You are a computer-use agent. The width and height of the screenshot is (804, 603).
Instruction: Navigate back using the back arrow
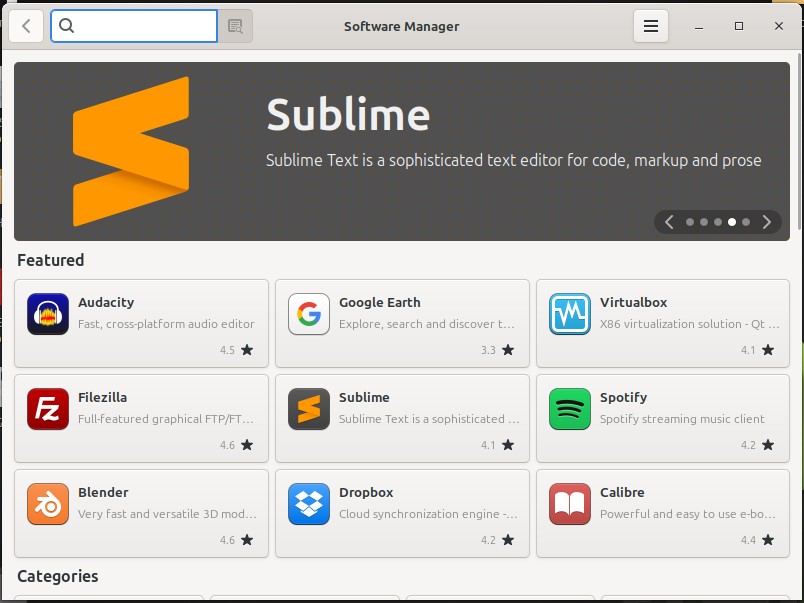[26, 26]
